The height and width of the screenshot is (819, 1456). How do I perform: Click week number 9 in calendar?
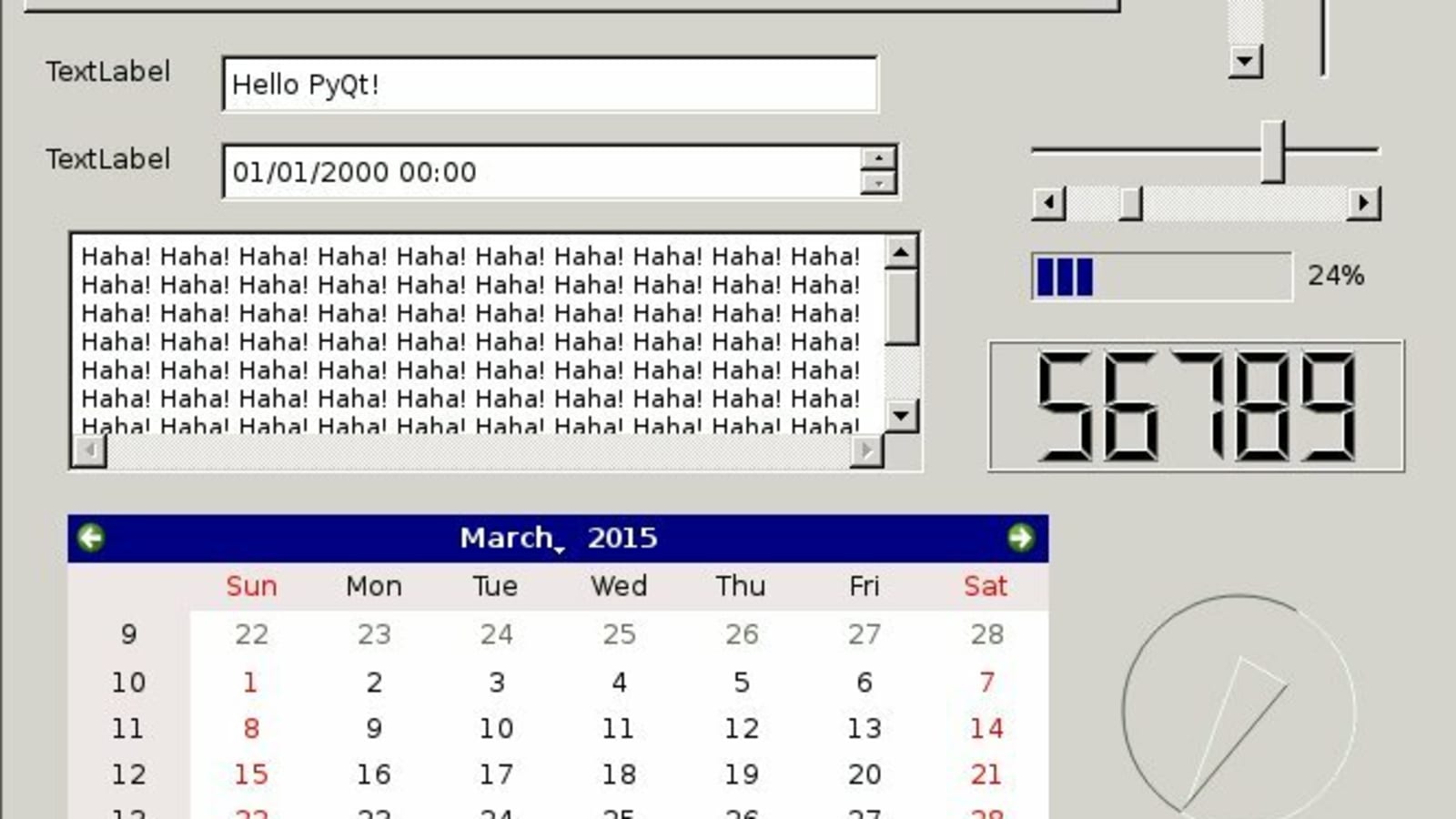[128, 634]
